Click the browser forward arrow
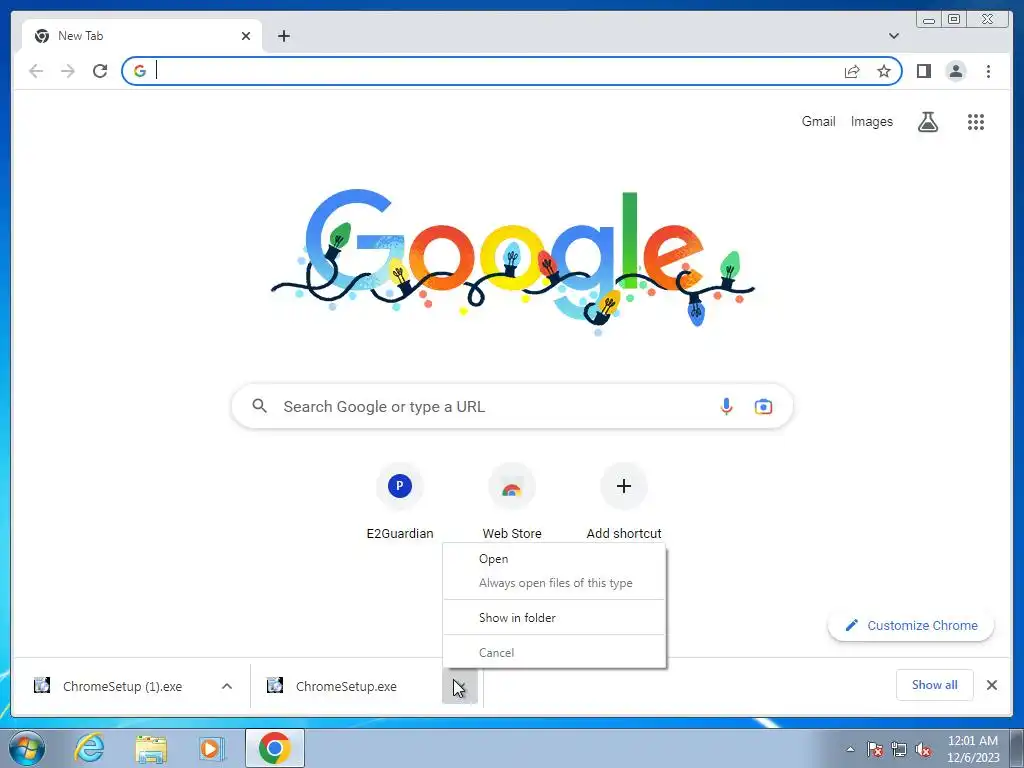 [x=68, y=71]
